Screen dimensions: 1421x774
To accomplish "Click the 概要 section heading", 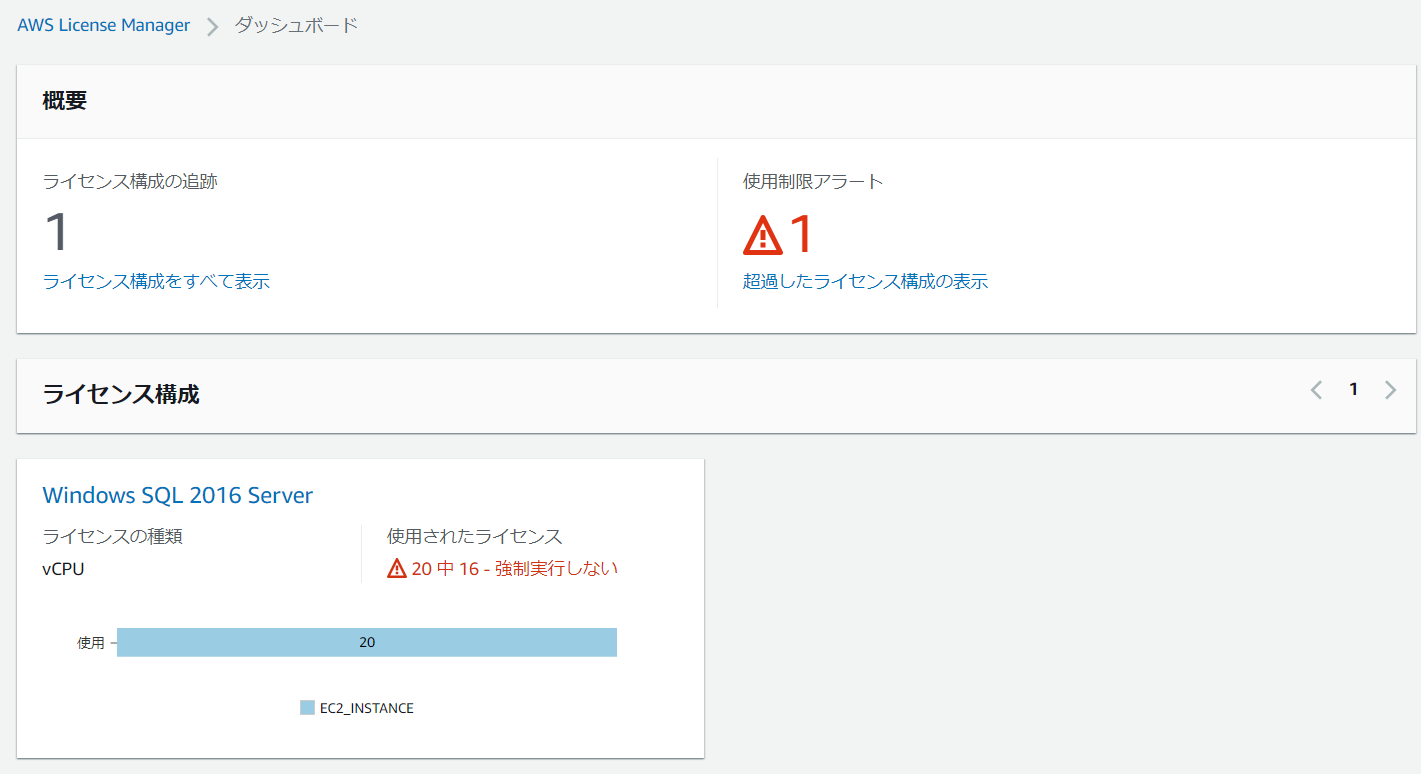I will pyautogui.click(x=65, y=101).
